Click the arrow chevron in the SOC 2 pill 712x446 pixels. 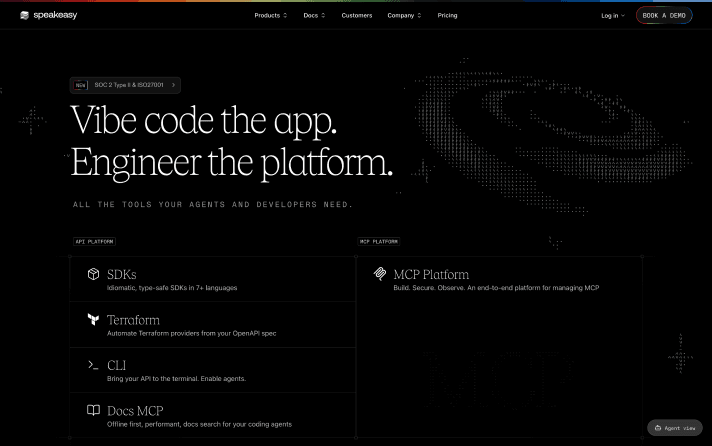click(x=173, y=85)
